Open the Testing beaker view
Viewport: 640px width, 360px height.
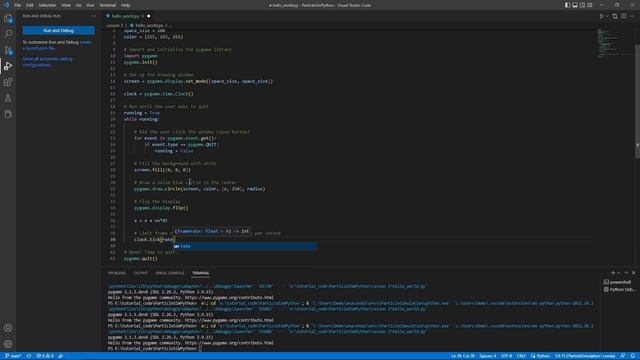point(8,98)
